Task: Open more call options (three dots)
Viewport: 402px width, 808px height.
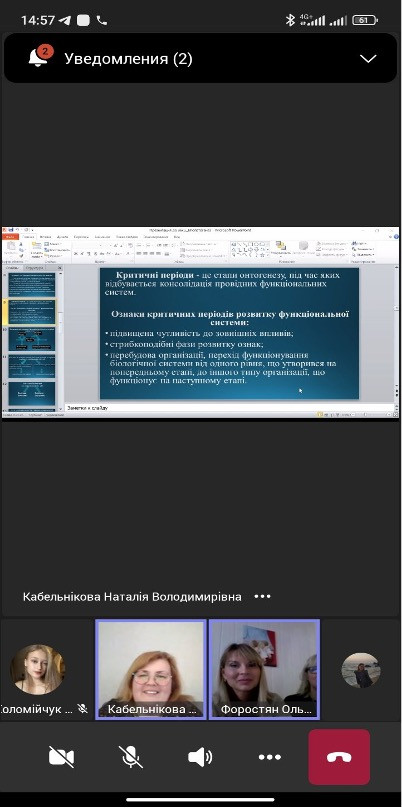Action: coord(270,757)
